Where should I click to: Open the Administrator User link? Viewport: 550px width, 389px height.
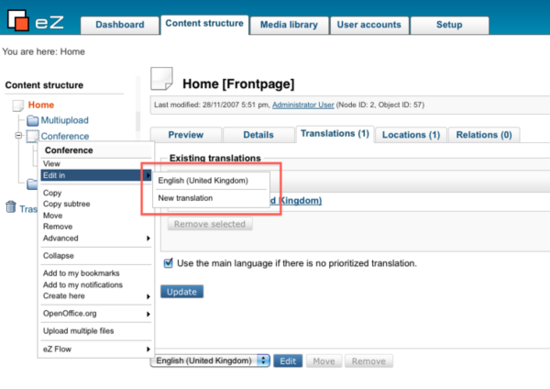click(x=303, y=105)
